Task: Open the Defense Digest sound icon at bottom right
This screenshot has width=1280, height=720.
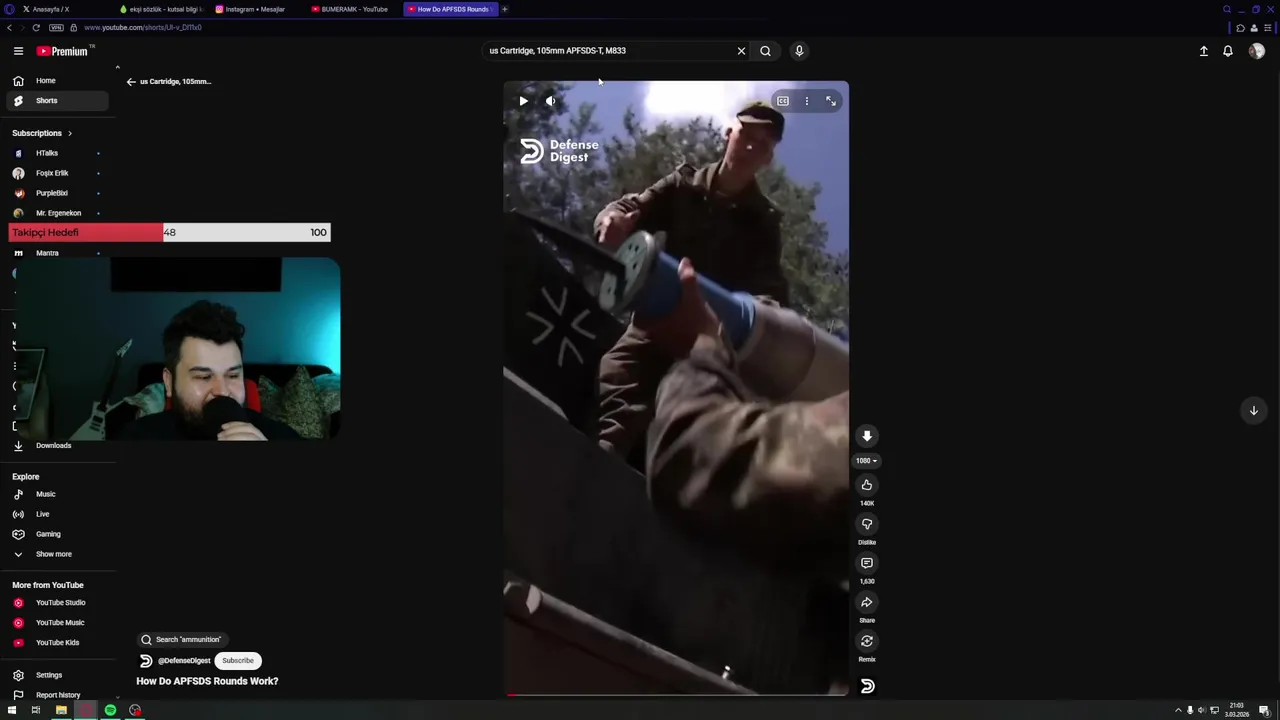Action: click(867, 686)
